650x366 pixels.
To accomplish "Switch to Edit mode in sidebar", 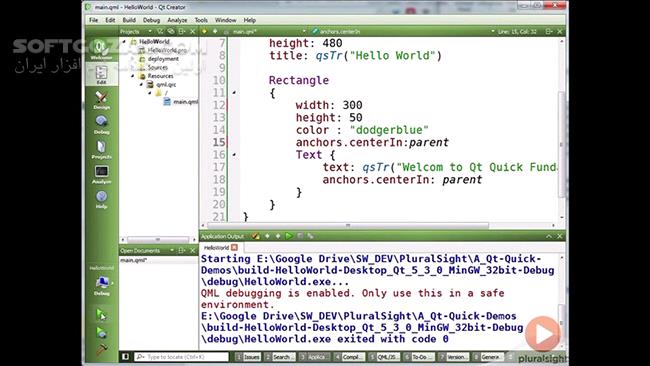I will 101,75.
